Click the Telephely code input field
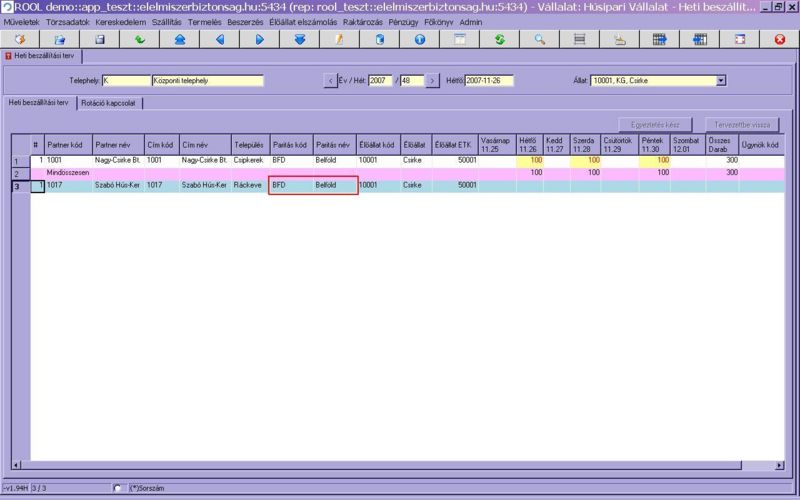Viewport: 800px width, 500px height. [x=124, y=80]
